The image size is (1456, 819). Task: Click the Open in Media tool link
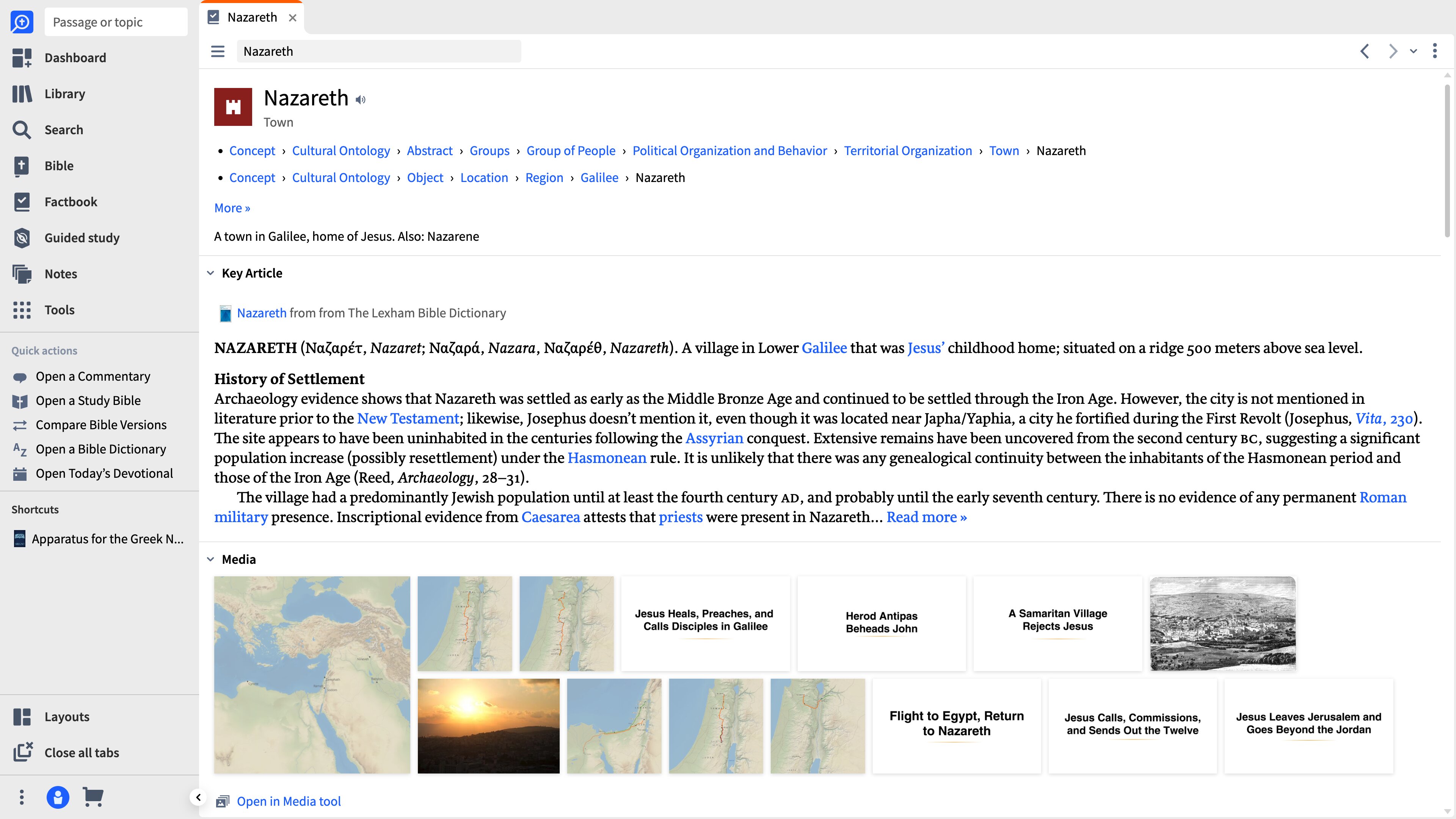tap(288, 801)
